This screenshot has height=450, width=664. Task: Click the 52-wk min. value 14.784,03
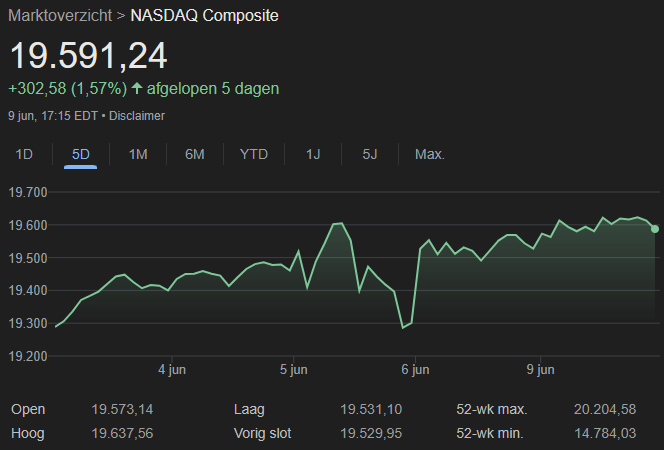[605, 433]
